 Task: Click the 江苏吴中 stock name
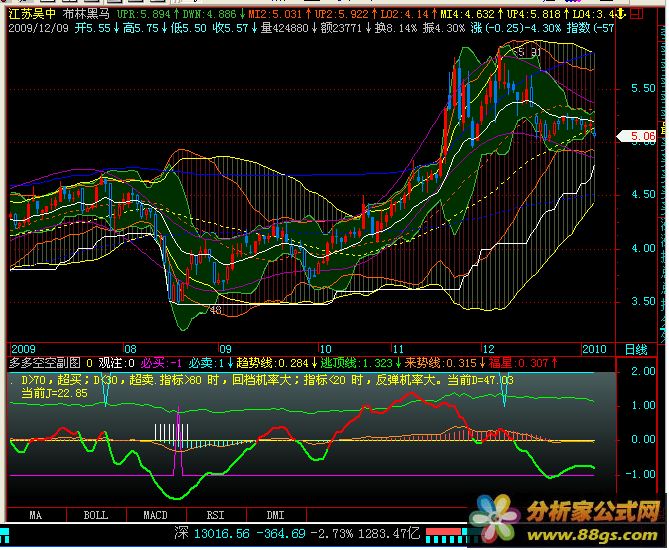(32, 17)
